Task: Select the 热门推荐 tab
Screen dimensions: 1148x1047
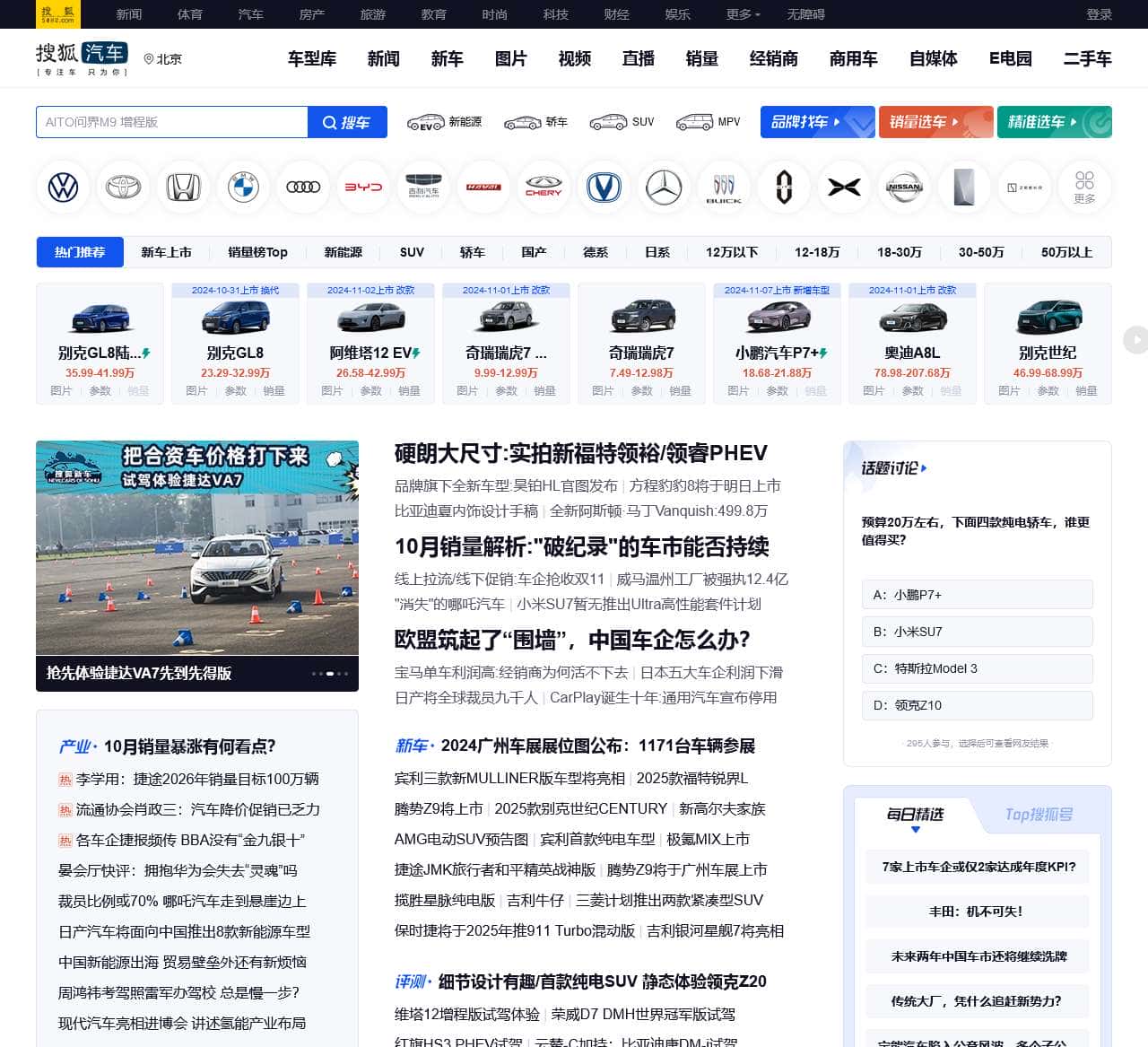Action: (x=80, y=252)
